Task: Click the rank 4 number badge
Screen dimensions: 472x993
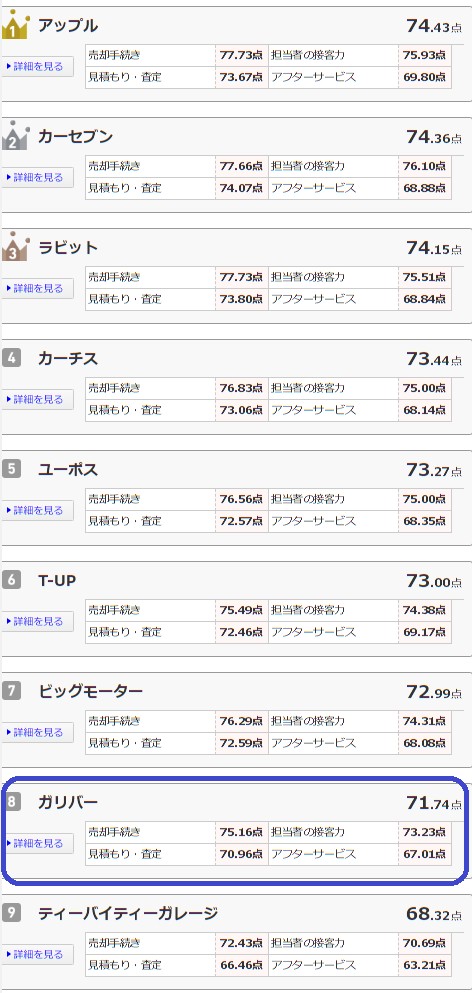Action: [x=11, y=358]
